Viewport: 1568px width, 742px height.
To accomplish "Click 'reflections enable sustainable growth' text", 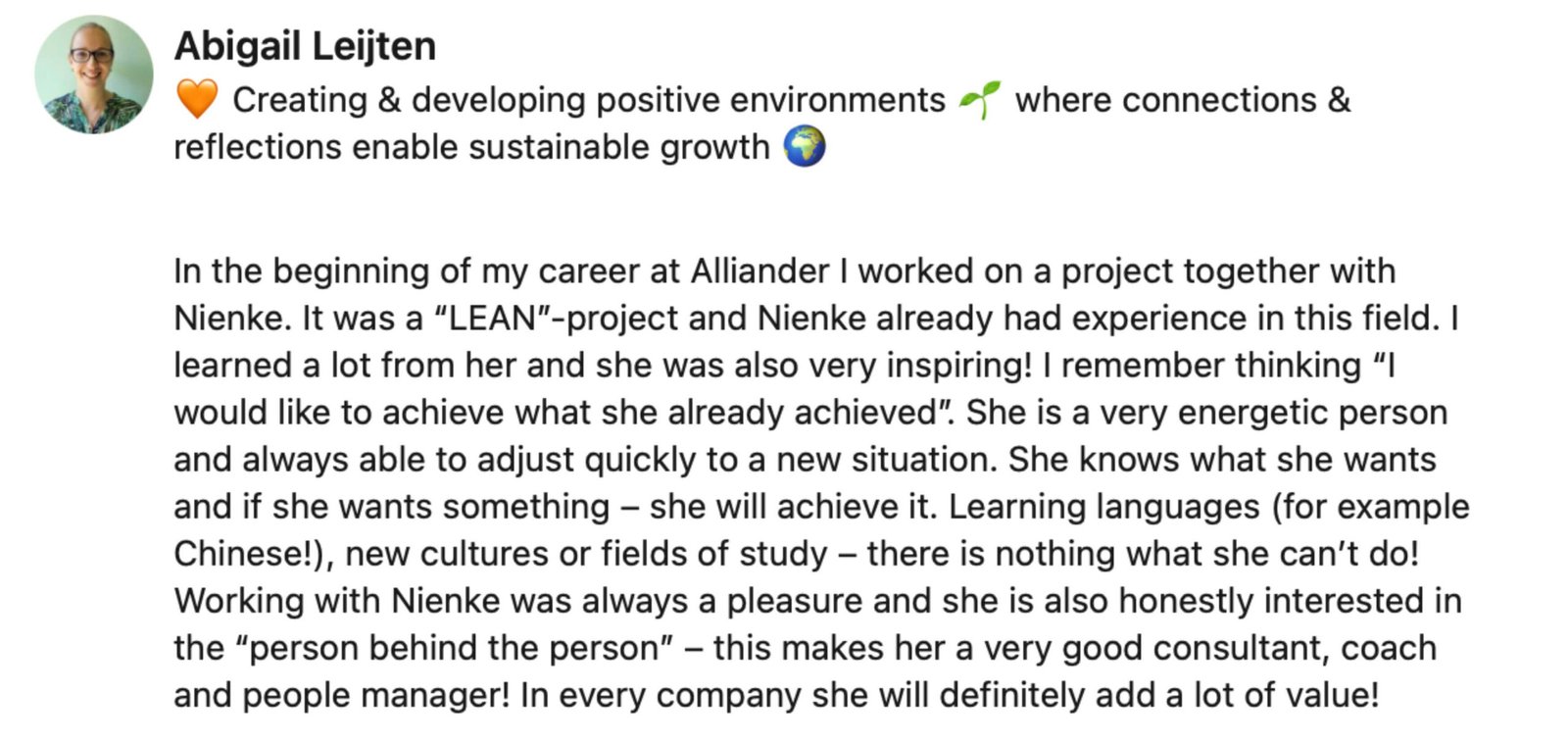I will 471,147.
